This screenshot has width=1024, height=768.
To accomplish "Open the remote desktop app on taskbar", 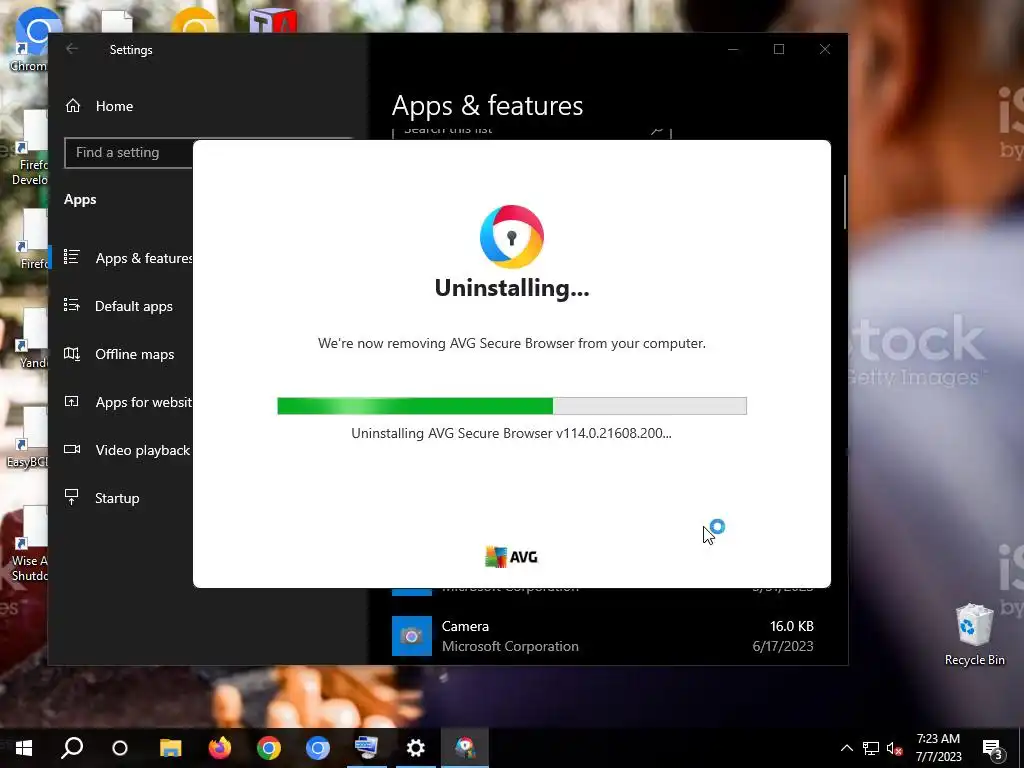I will (366, 748).
